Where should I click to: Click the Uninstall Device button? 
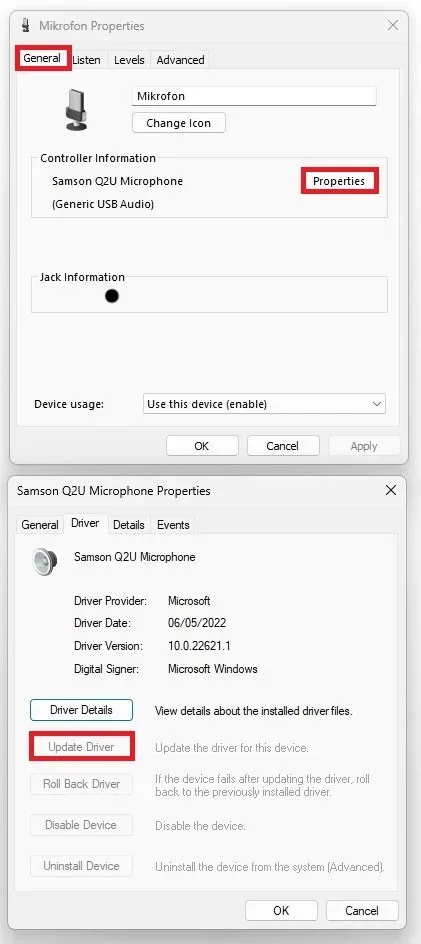(x=81, y=866)
